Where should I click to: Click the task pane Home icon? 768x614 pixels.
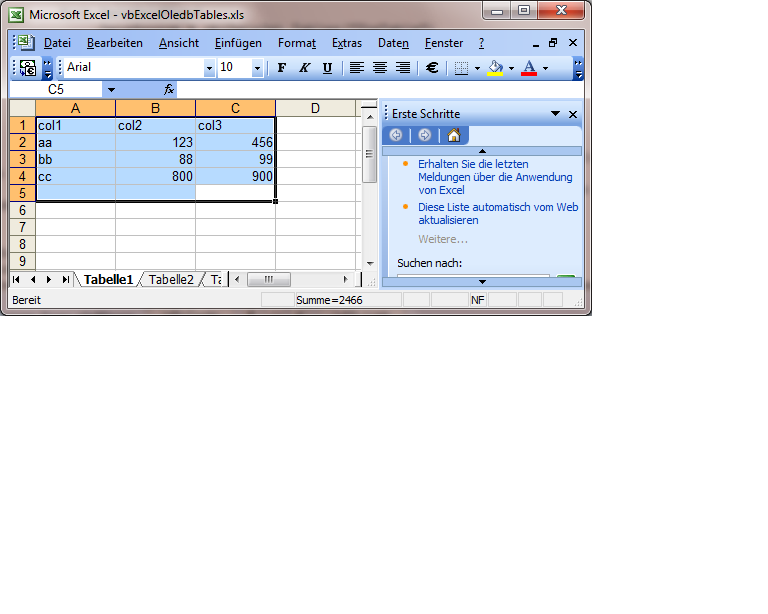click(454, 135)
